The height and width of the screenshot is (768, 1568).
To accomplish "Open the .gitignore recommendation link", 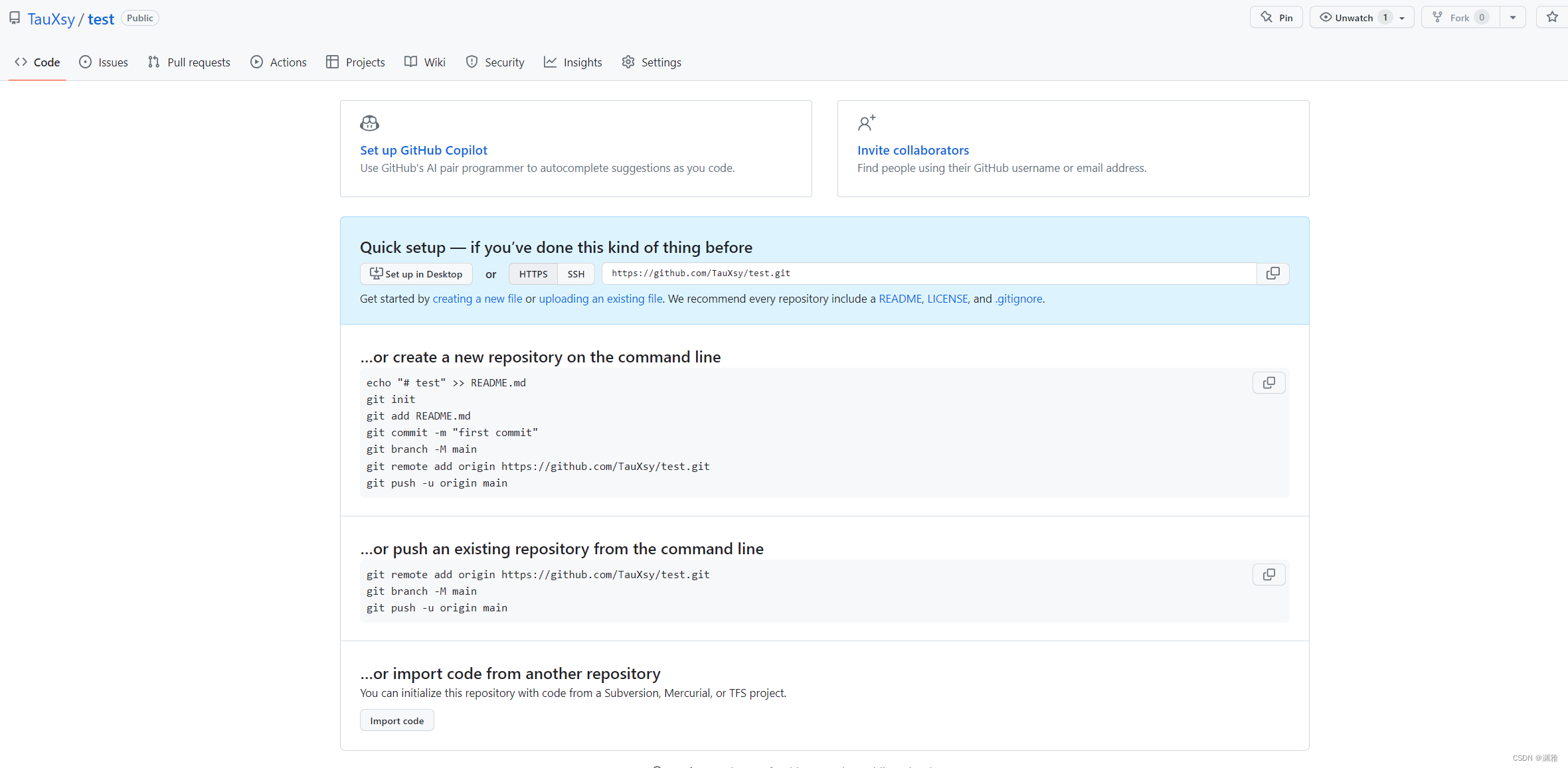I will tap(1019, 299).
